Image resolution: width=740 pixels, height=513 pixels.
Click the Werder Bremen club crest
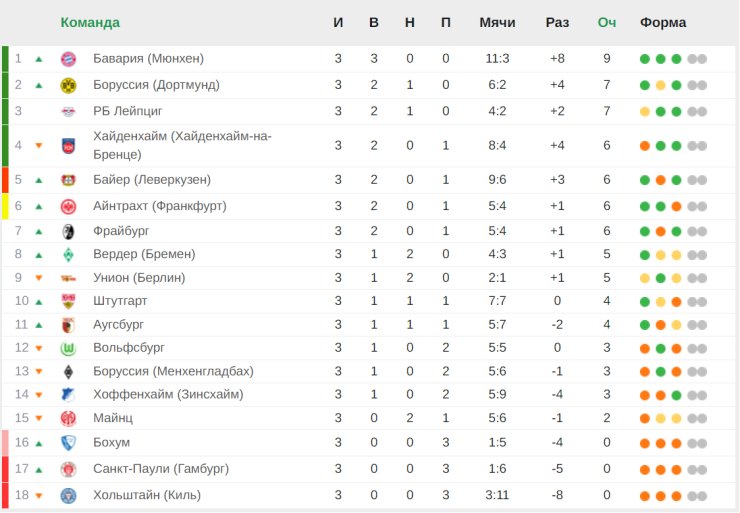click(x=68, y=254)
